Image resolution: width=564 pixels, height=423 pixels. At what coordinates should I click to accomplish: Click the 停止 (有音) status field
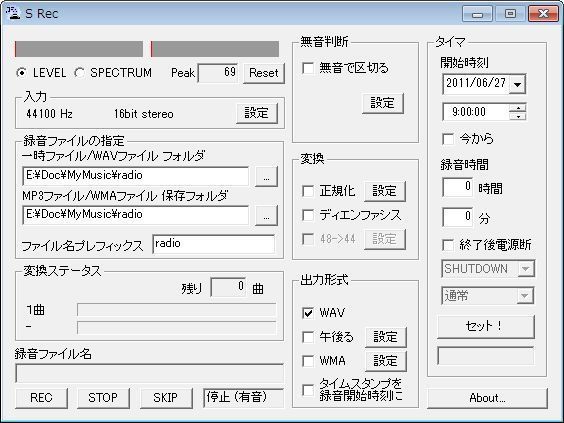pyautogui.click(x=244, y=398)
